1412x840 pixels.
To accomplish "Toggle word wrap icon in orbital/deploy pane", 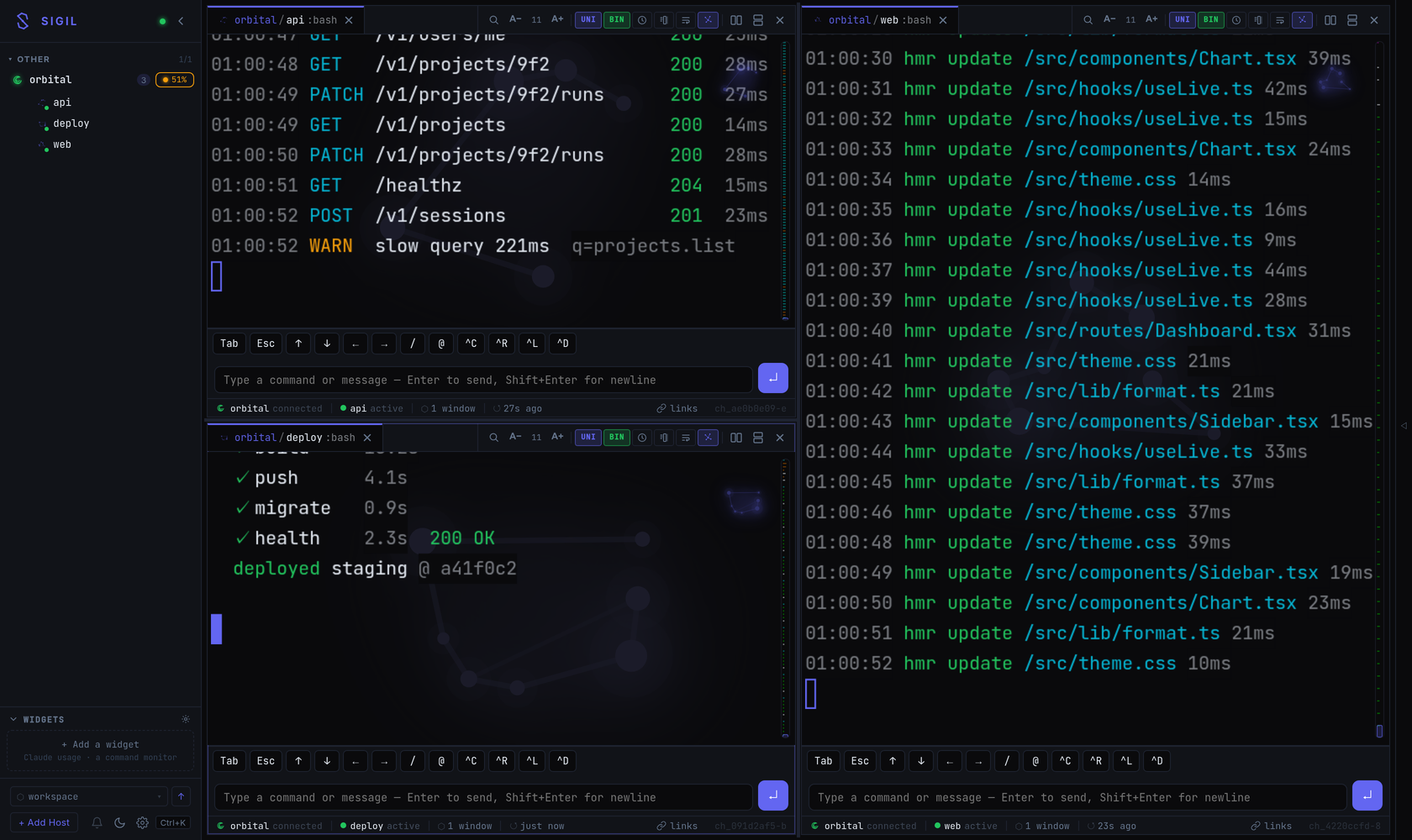I will (686, 438).
